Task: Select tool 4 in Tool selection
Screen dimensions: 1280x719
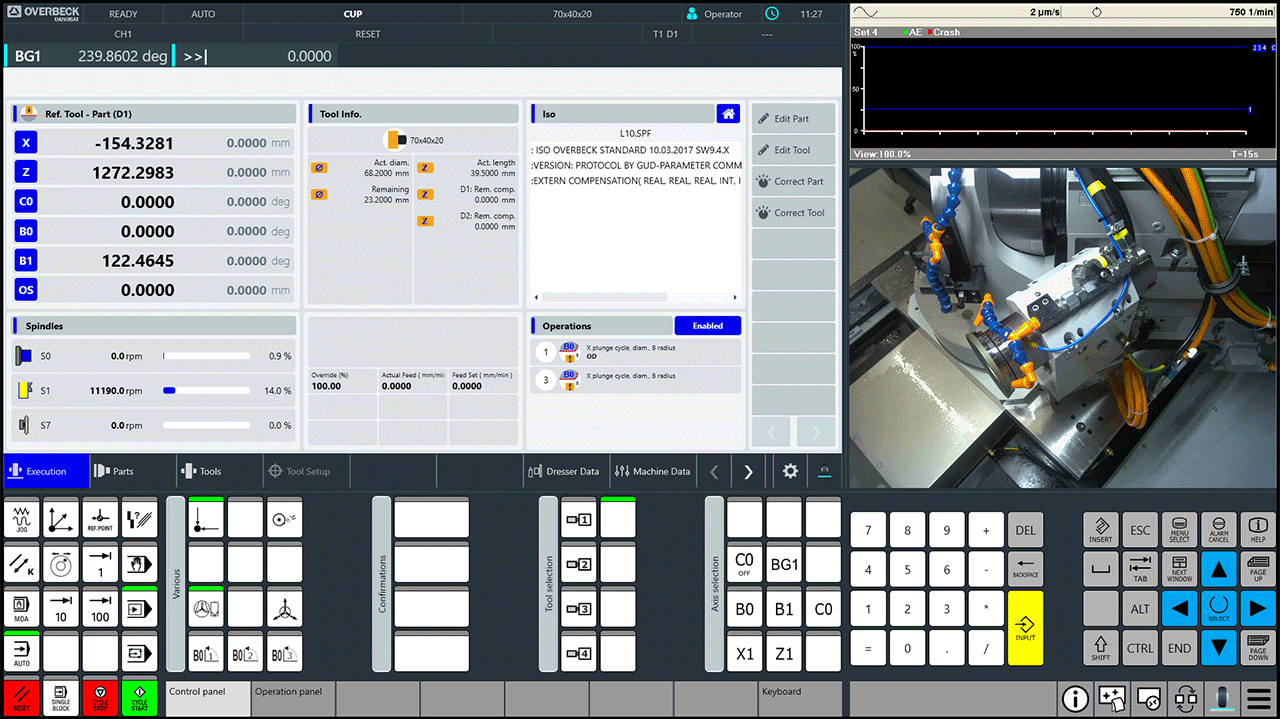Action: pos(579,651)
